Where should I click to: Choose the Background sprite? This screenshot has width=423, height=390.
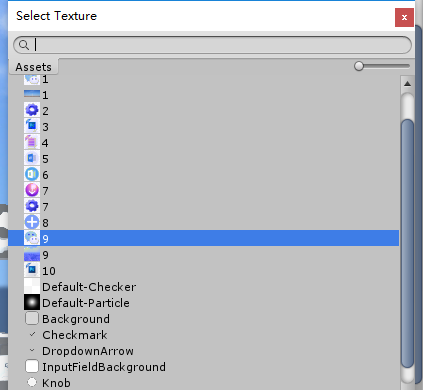(x=203, y=319)
